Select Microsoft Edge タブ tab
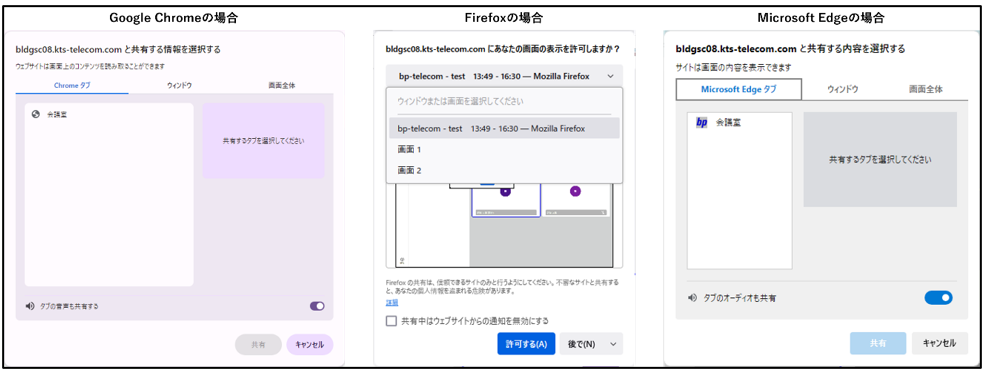The width and height of the screenshot is (992, 377). (x=738, y=89)
